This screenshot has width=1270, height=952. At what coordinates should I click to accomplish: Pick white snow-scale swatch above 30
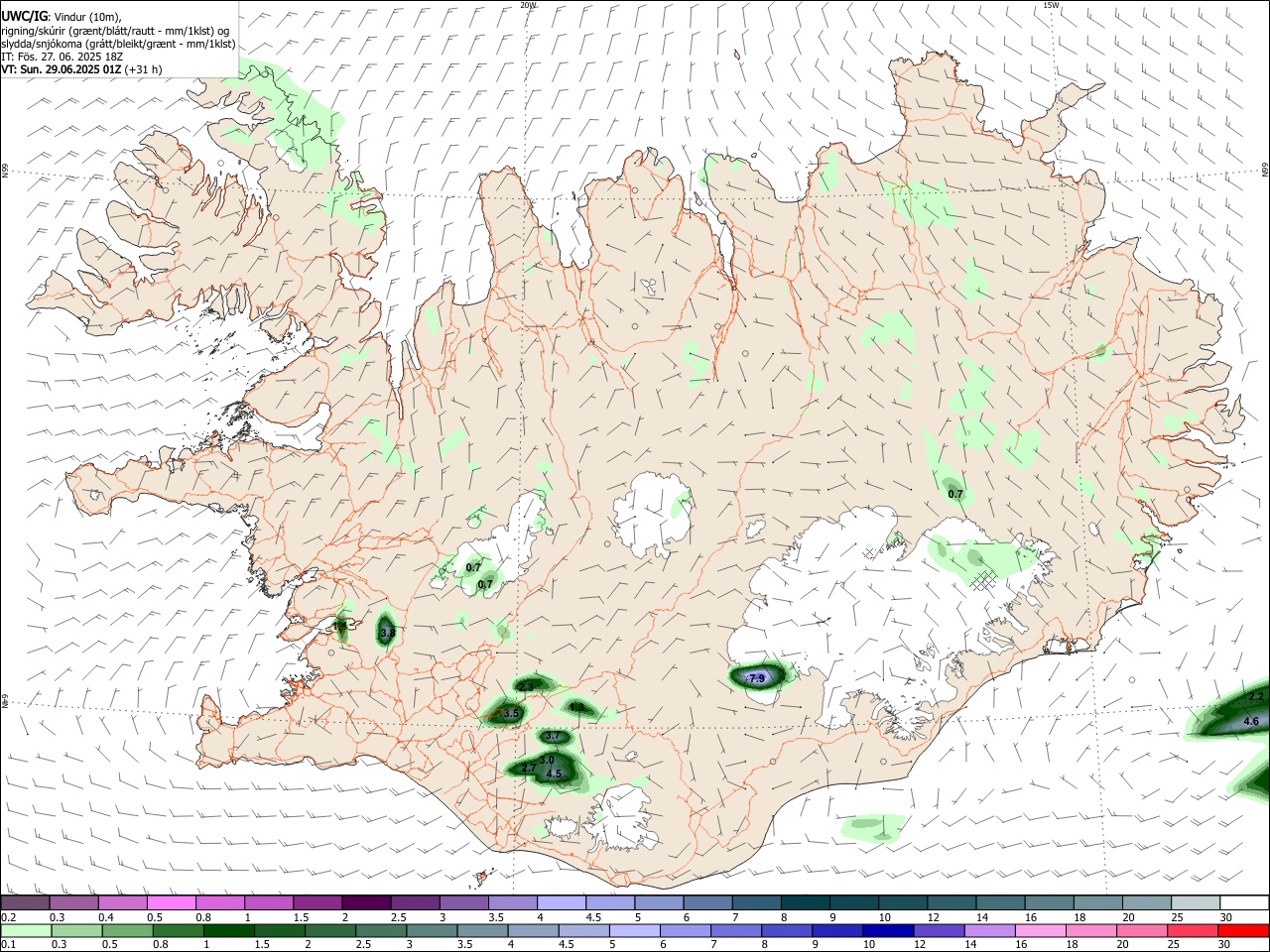[x=1244, y=902]
